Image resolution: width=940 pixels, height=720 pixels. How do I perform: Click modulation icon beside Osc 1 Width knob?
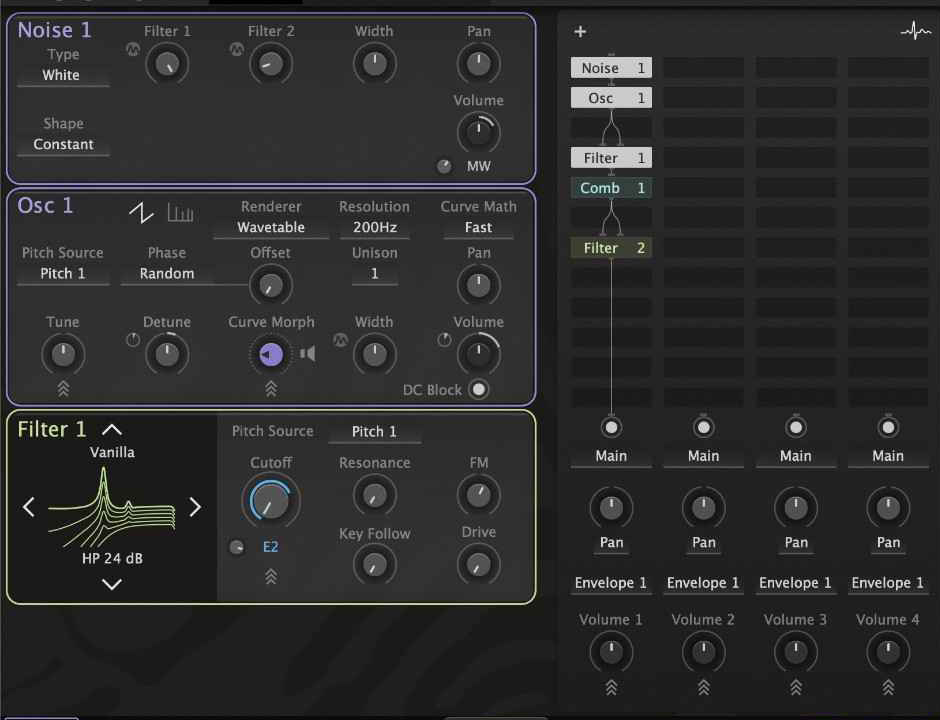pos(341,341)
